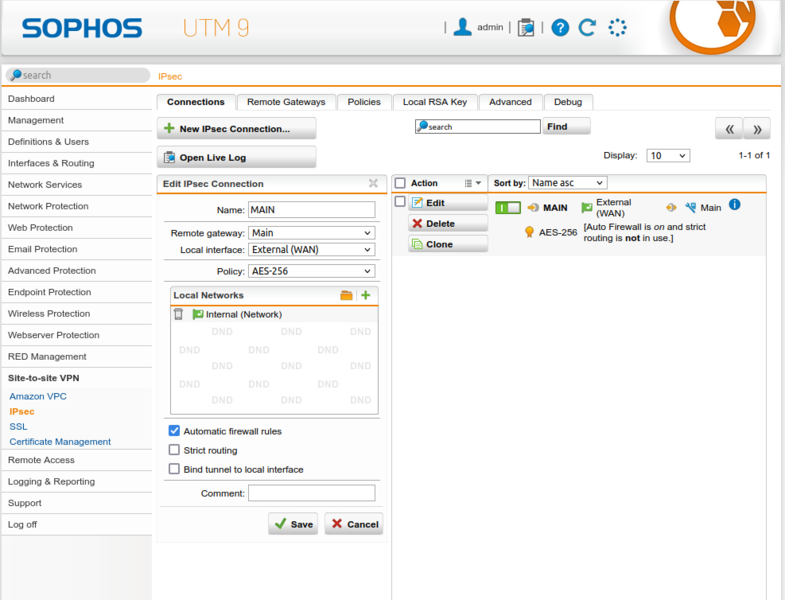The image size is (785, 600).
Task: Click the Save button
Action: (x=293, y=524)
